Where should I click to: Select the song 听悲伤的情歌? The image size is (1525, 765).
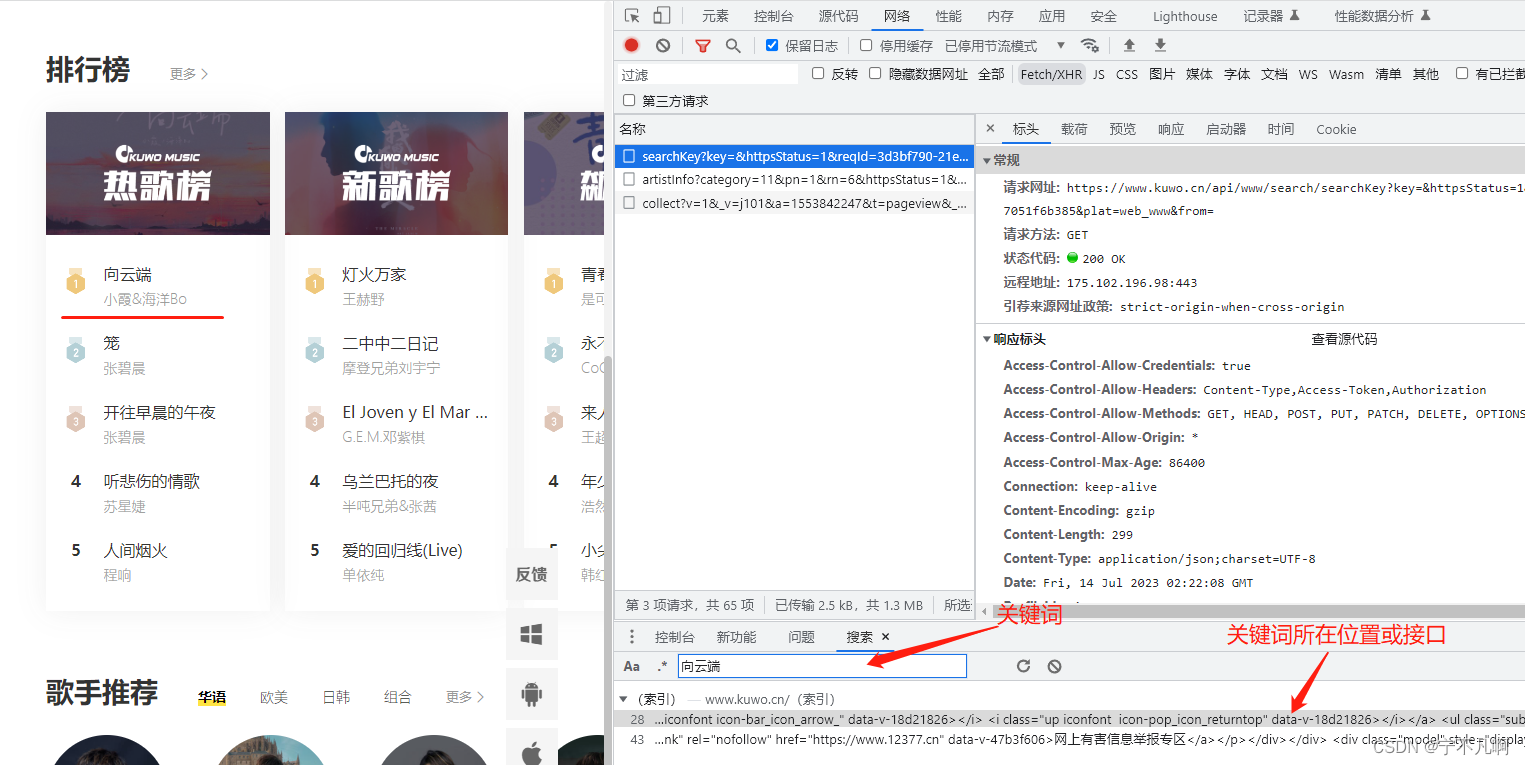151,481
